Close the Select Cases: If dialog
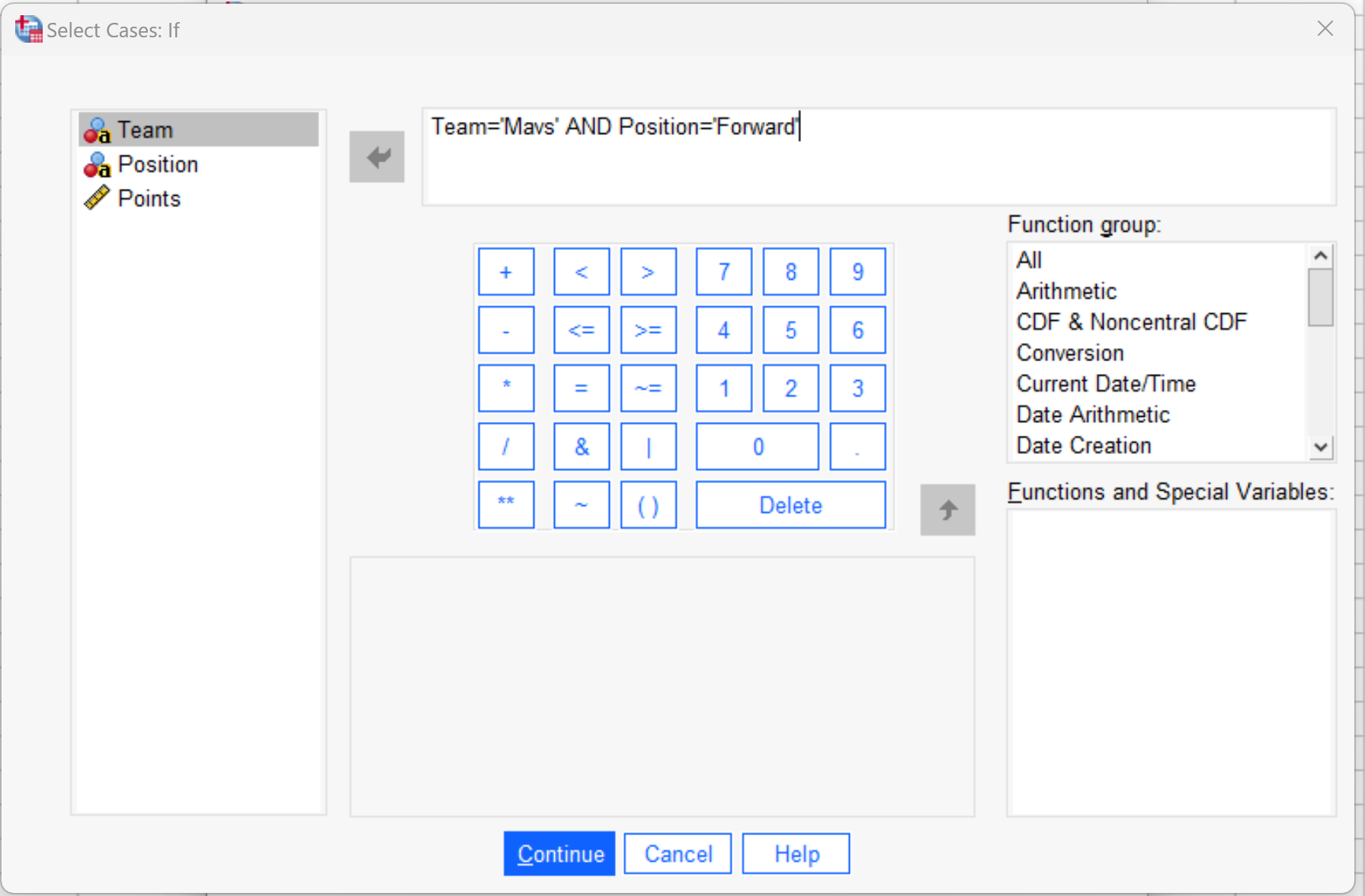The width and height of the screenshot is (1365, 896). pyautogui.click(x=1325, y=29)
